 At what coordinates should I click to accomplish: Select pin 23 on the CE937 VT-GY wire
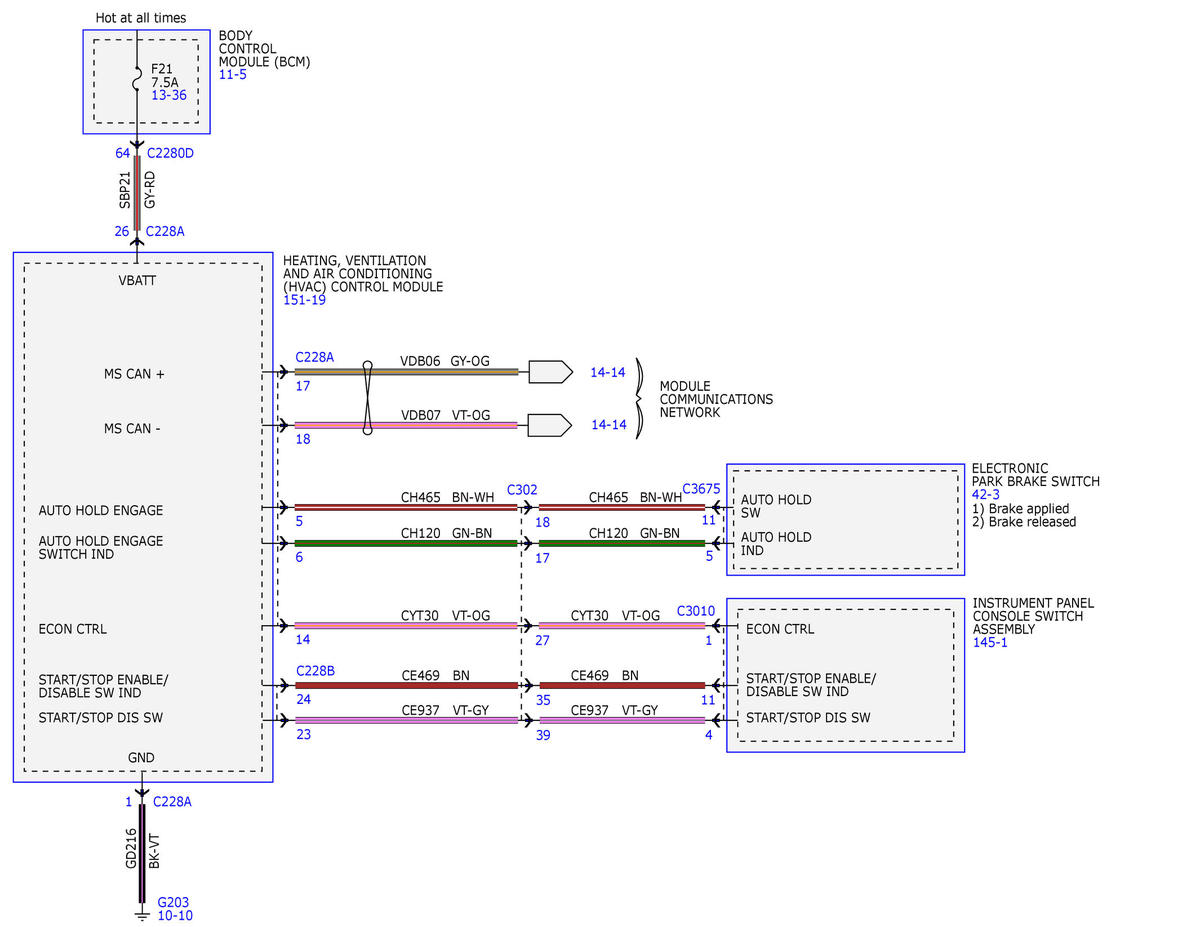click(x=303, y=733)
